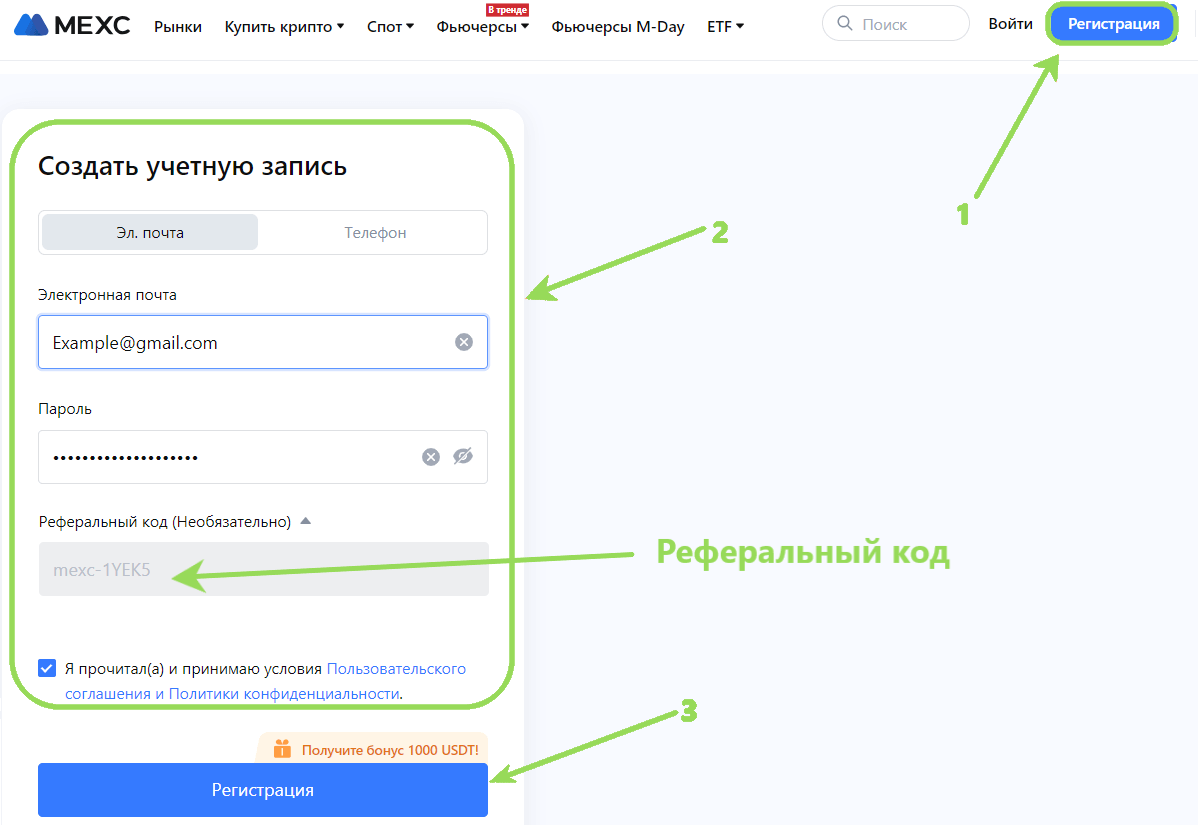Open the Рынки menu item
The height and width of the screenshot is (825, 1198).
[x=178, y=27]
